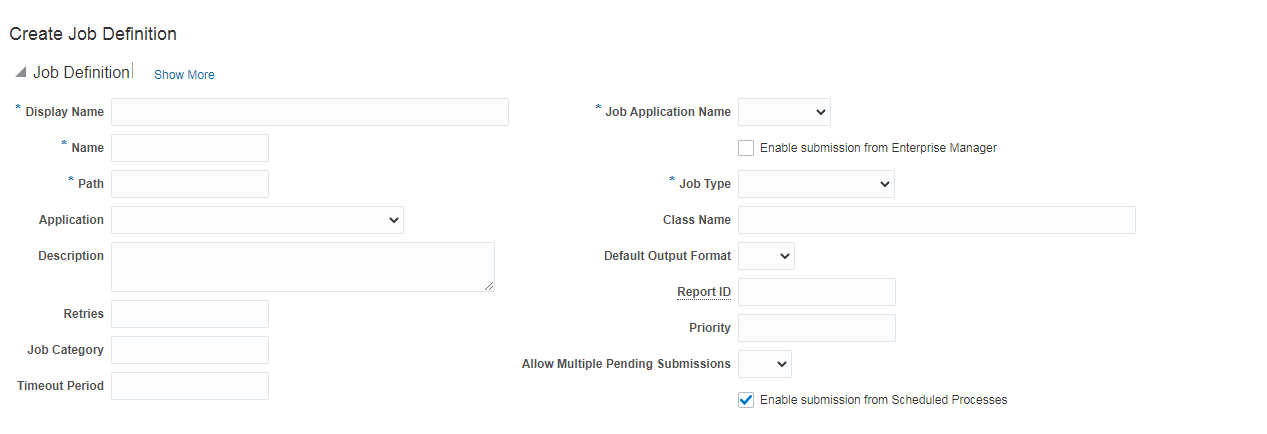Open Allow Multiple Pending Submissions dropdown
Screen dimensions: 1267x434
click(x=765, y=364)
